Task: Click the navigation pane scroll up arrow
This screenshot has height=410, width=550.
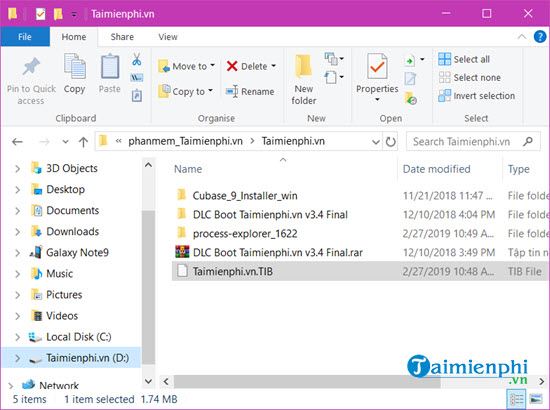Action: pos(148,165)
